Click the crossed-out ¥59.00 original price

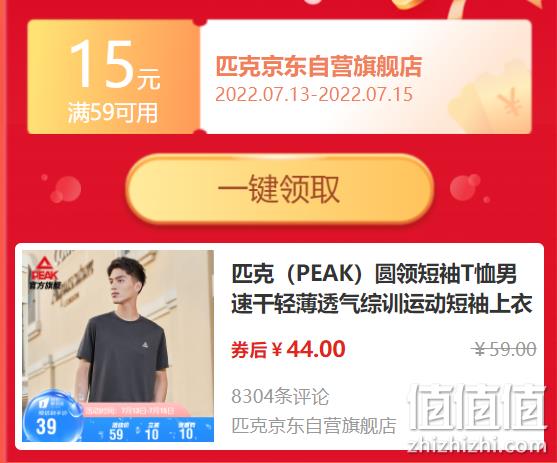(x=504, y=349)
